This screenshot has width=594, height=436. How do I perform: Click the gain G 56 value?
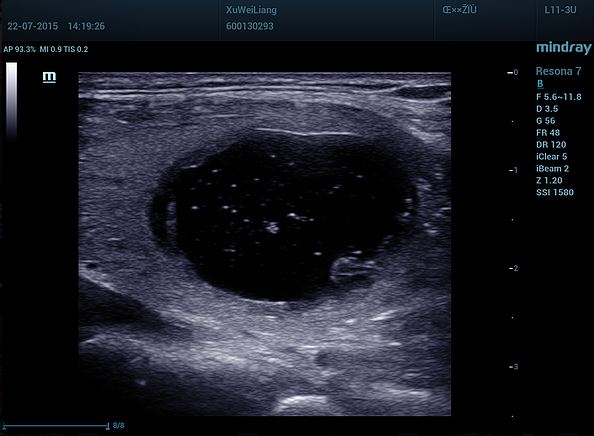click(x=546, y=121)
